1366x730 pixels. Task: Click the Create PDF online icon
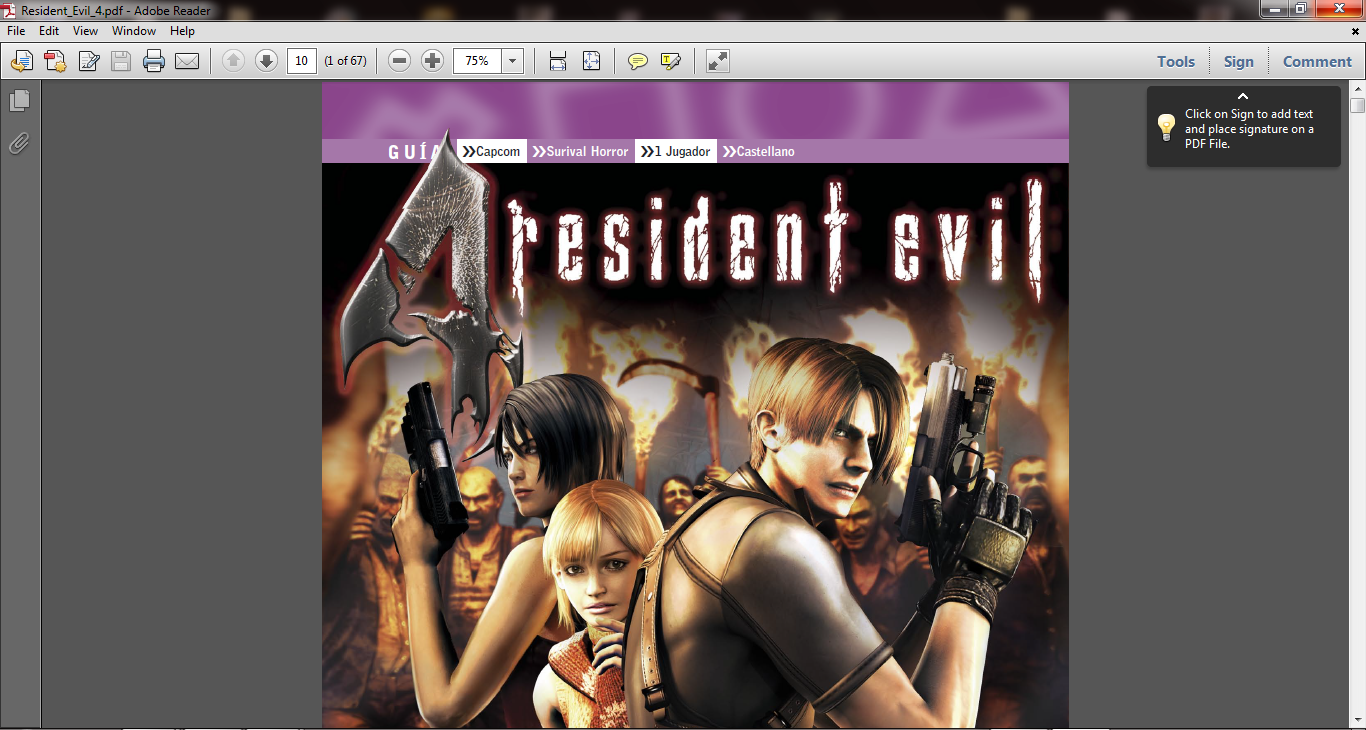(55, 61)
